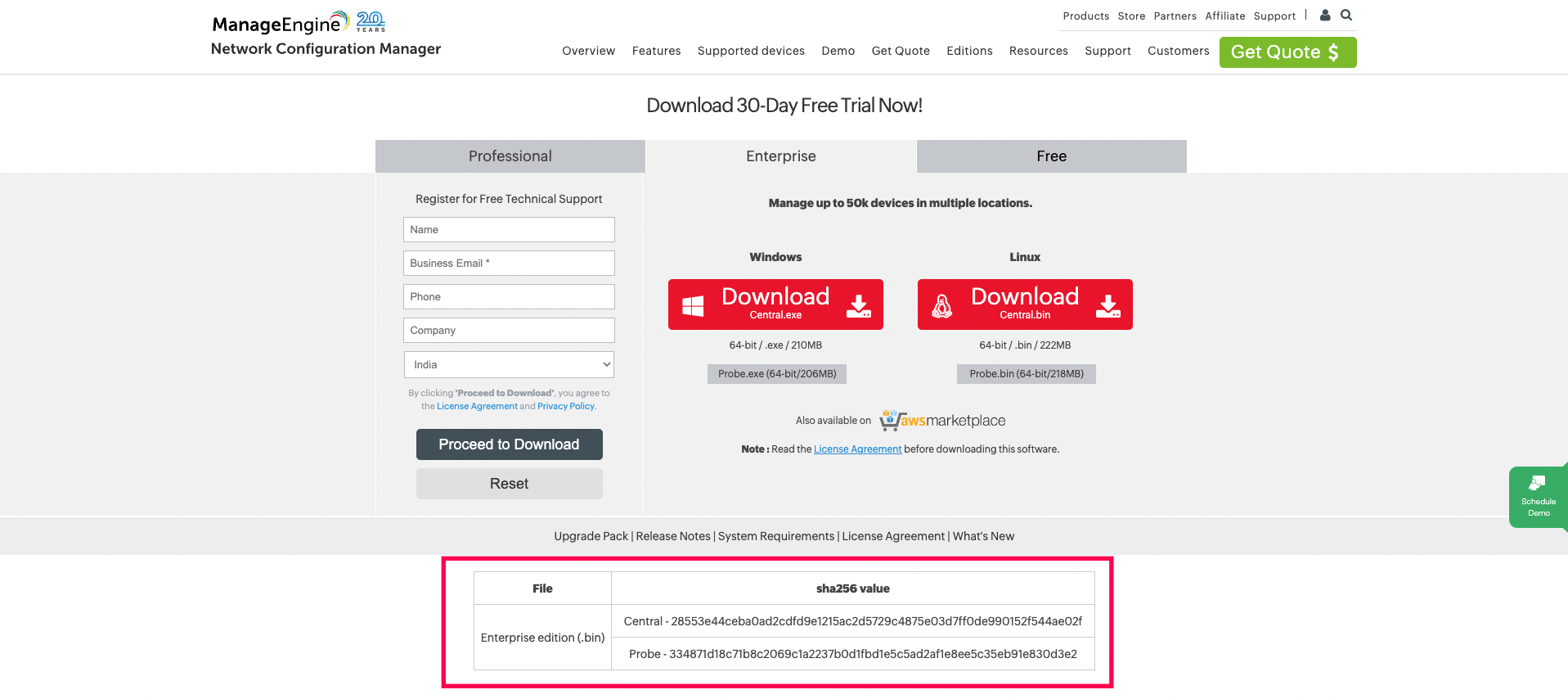Focus the Phone input field
Viewport: 1568px width, 699px height.
509,296
